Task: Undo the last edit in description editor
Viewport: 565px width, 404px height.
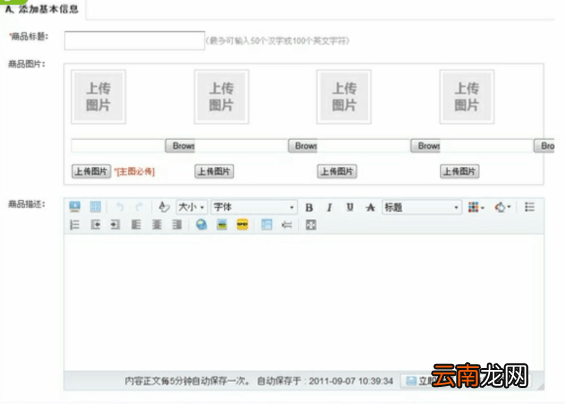Action: click(x=120, y=207)
